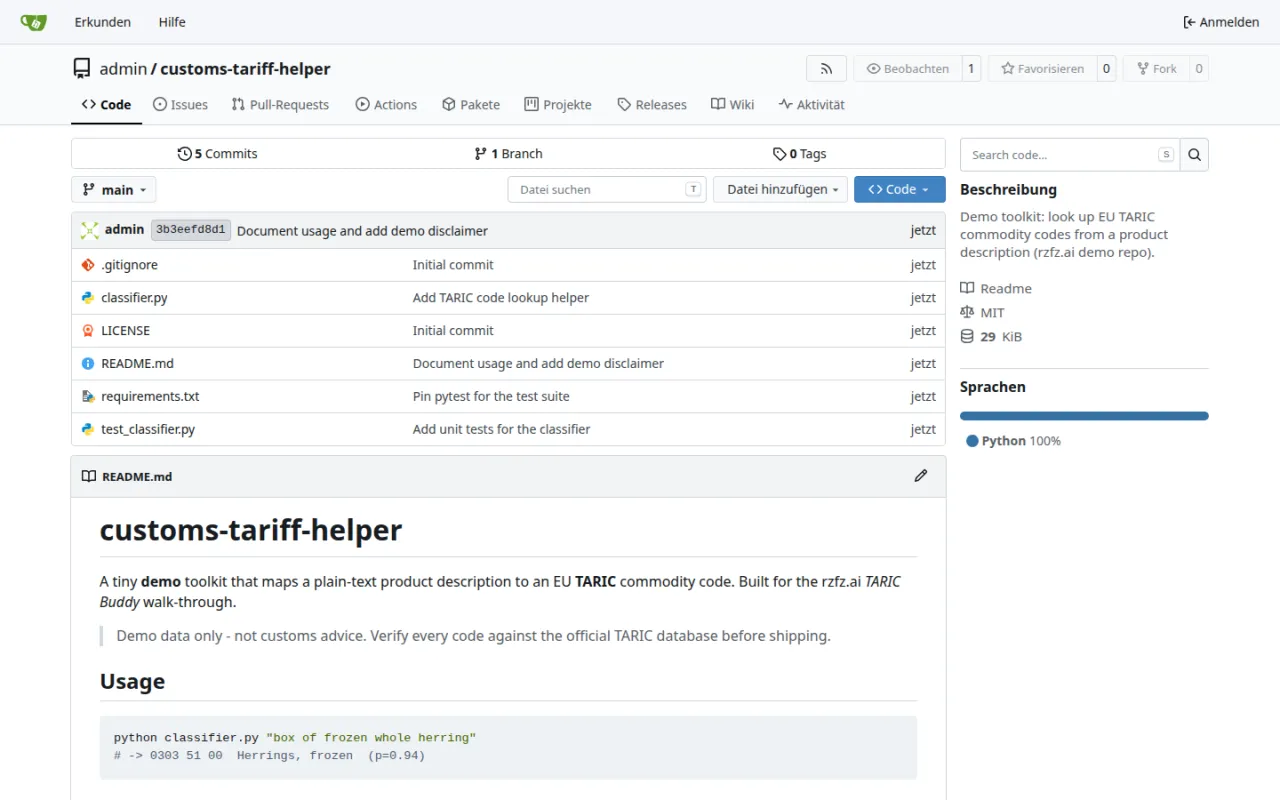Click the Fork button
Viewport: 1280px width, 800px height.
1156,69
